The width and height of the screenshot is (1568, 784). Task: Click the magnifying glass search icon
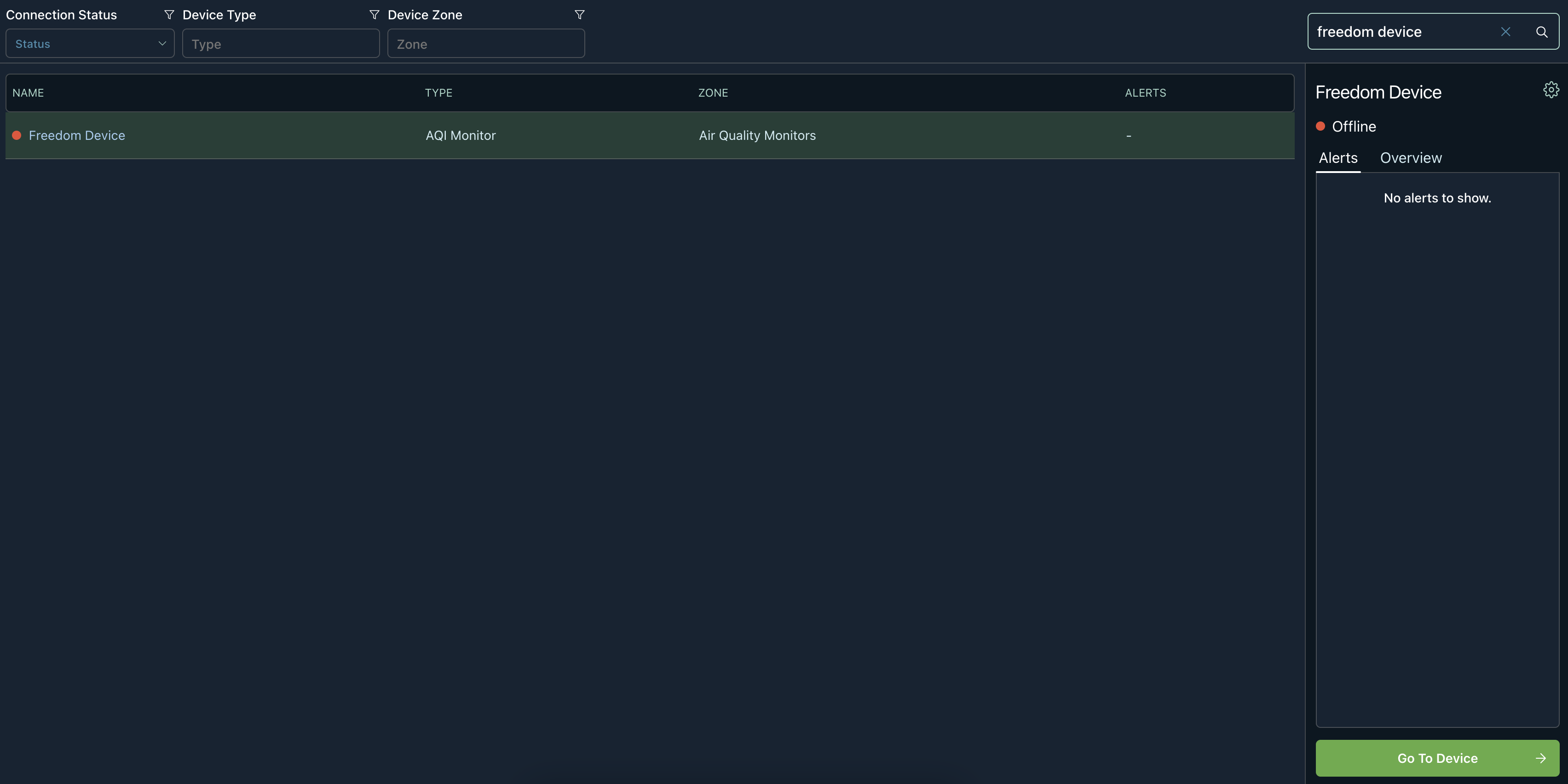pos(1541,32)
